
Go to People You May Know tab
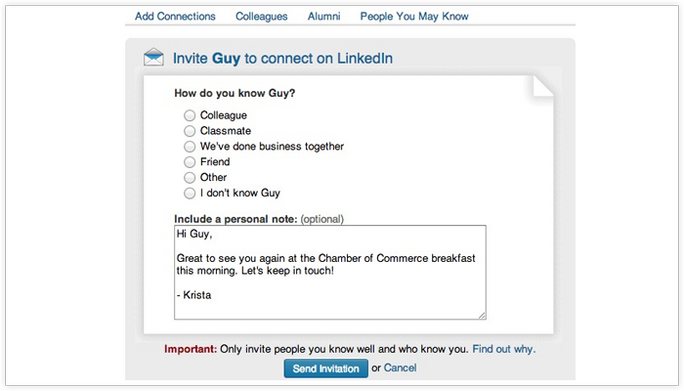coord(414,17)
